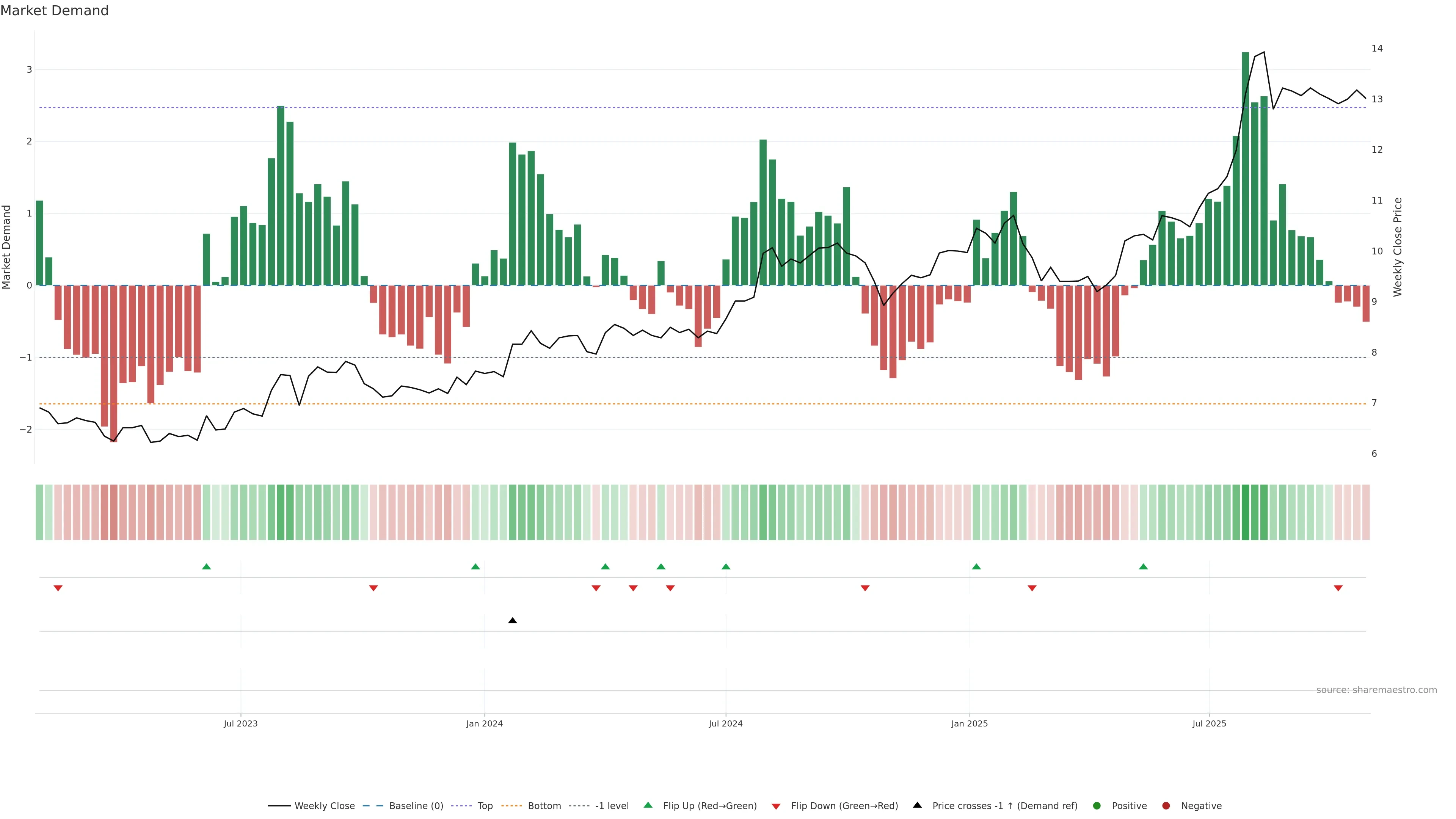The image size is (1456, 819).
Task: Click the Market Demand chart title
Action: pyautogui.click(x=54, y=11)
